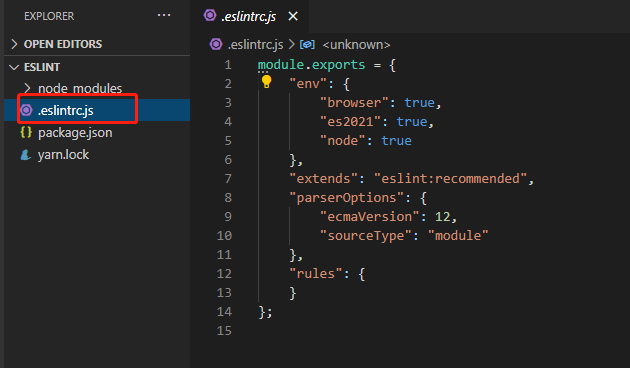Place cursor on "eslint:recommended" string
The image size is (630, 368).
(x=450, y=178)
